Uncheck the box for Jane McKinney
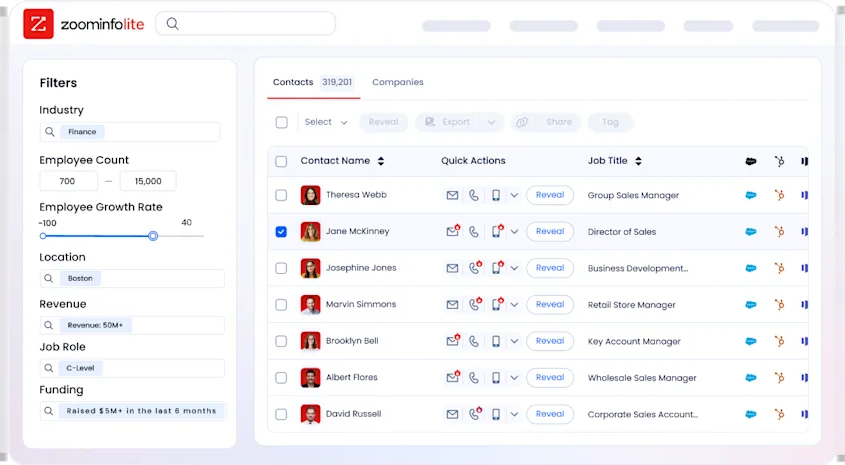 pyautogui.click(x=281, y=232)
